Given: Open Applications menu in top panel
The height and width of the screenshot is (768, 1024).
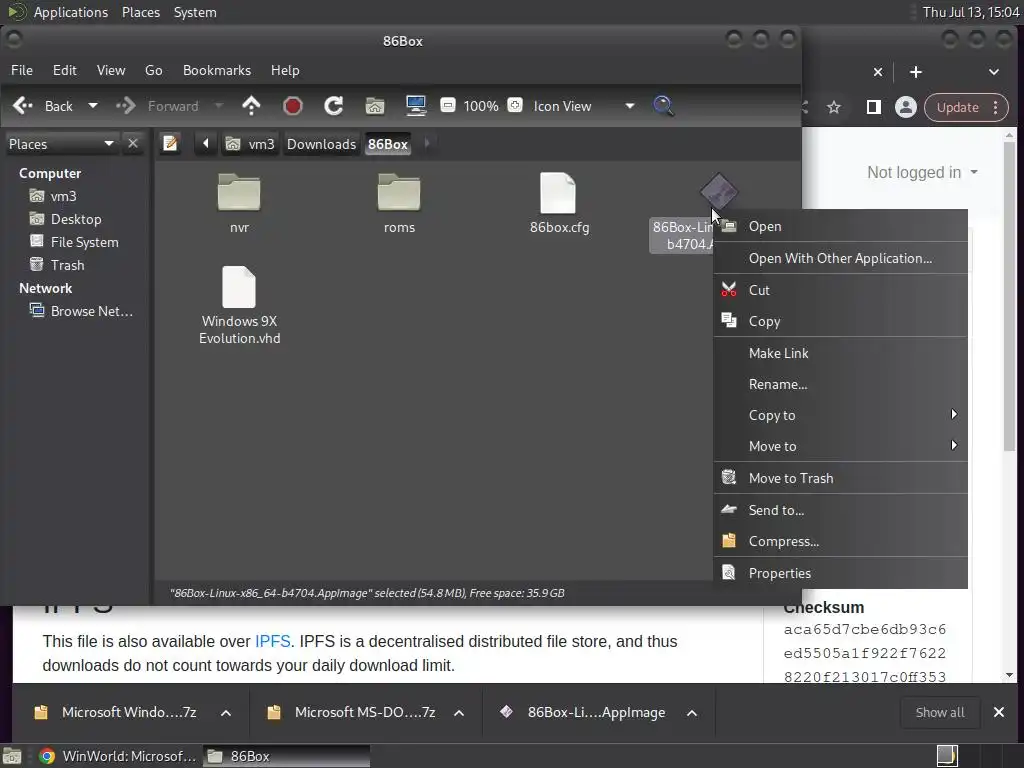Looking at the screenshot, I should click(71, 12).
